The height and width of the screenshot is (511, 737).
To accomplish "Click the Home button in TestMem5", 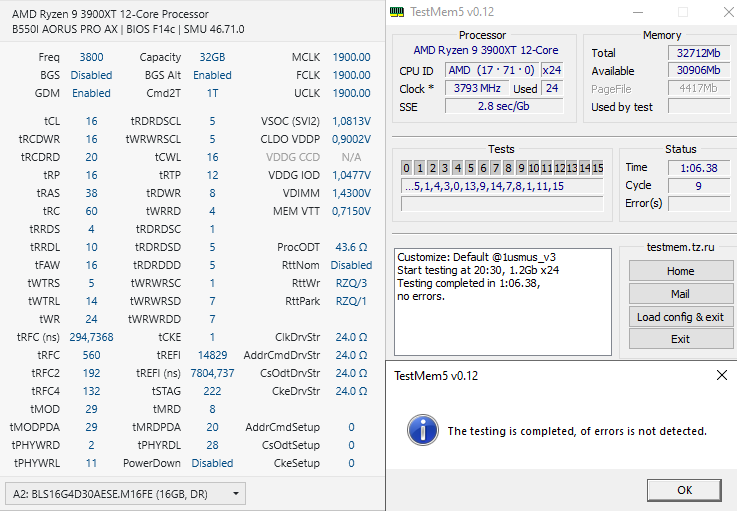I will point(680,271).
